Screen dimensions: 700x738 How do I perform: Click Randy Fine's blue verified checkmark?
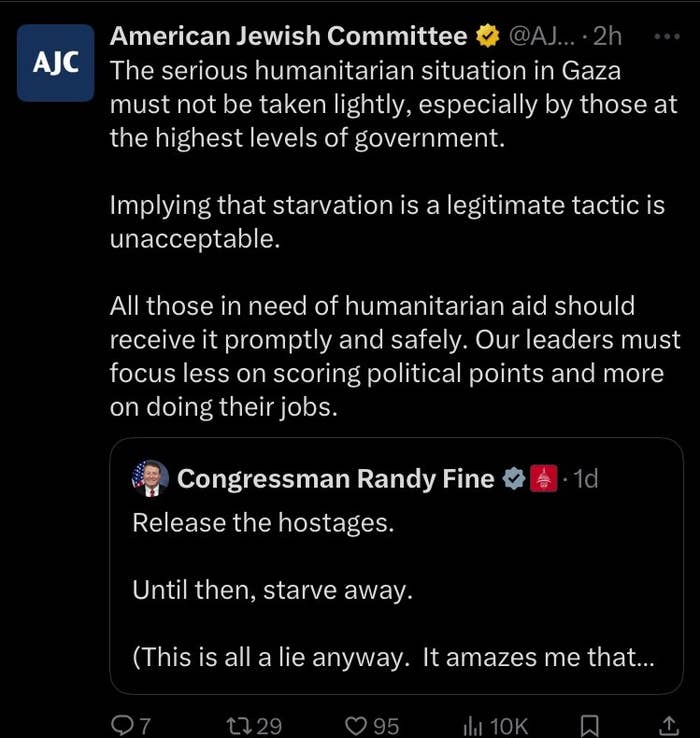[513, 480]
